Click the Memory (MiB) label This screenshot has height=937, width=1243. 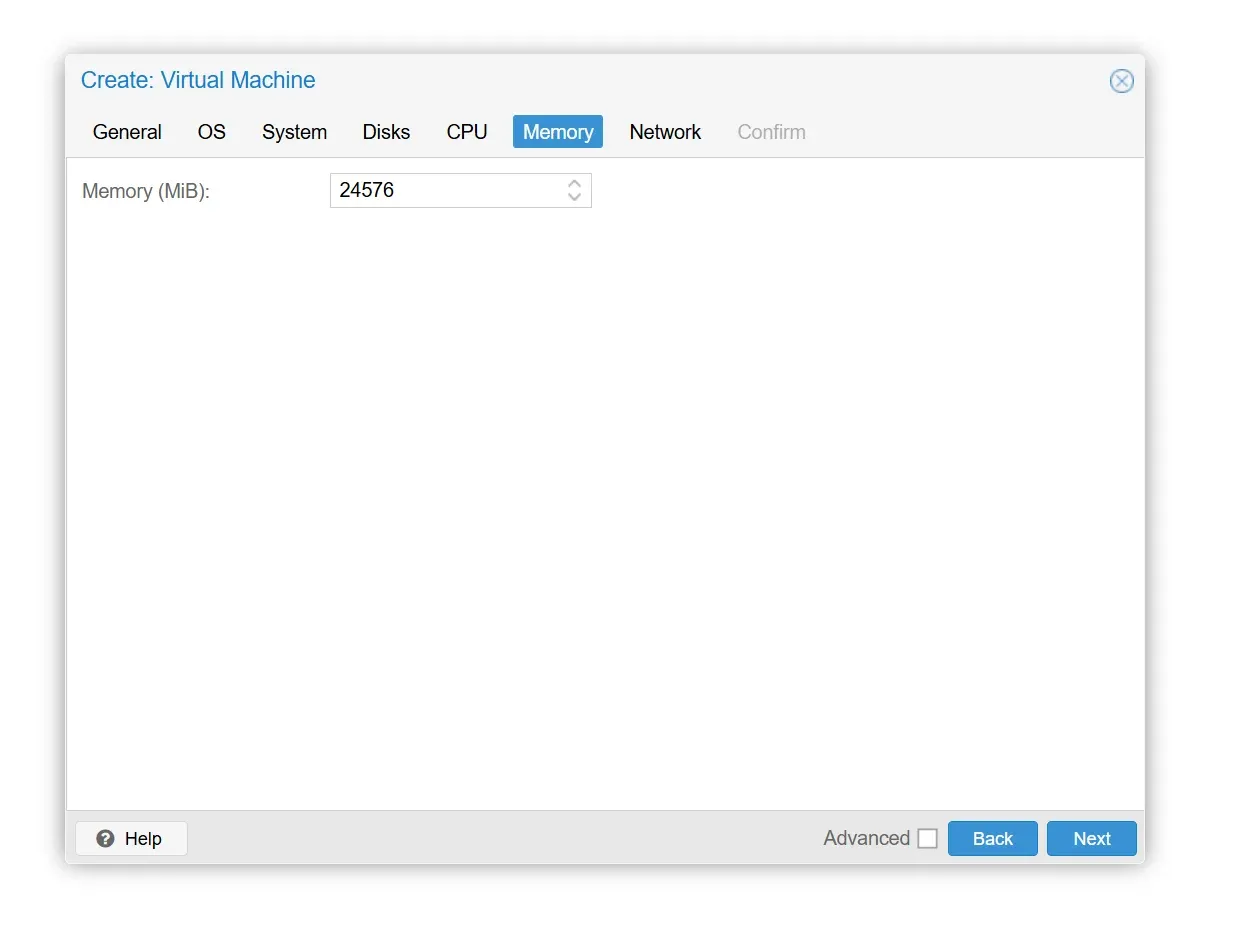[146, 191]
